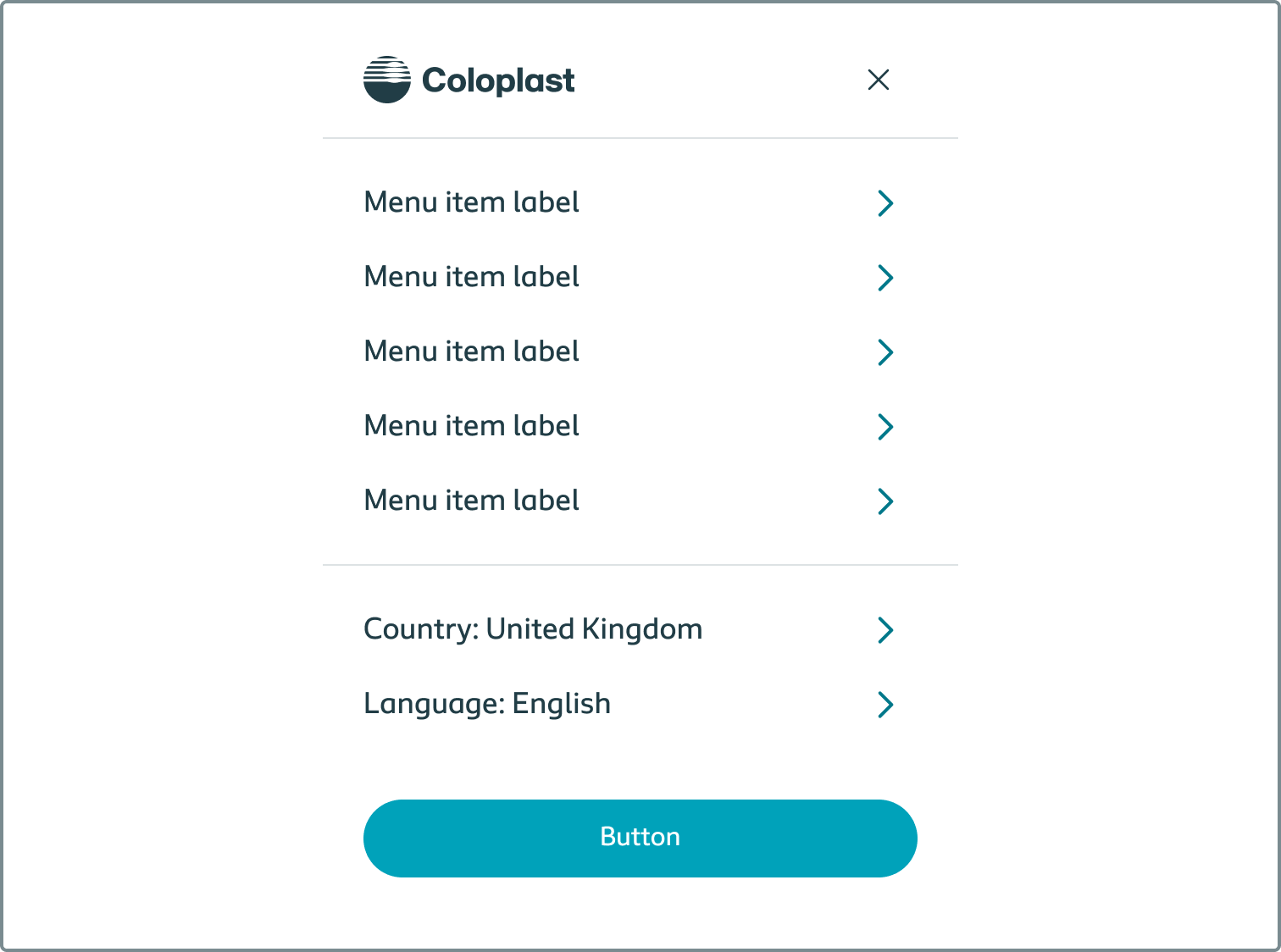1281x952 pixels.
Task: Click the Coloplast logo
Action: (x=469, y=79)
